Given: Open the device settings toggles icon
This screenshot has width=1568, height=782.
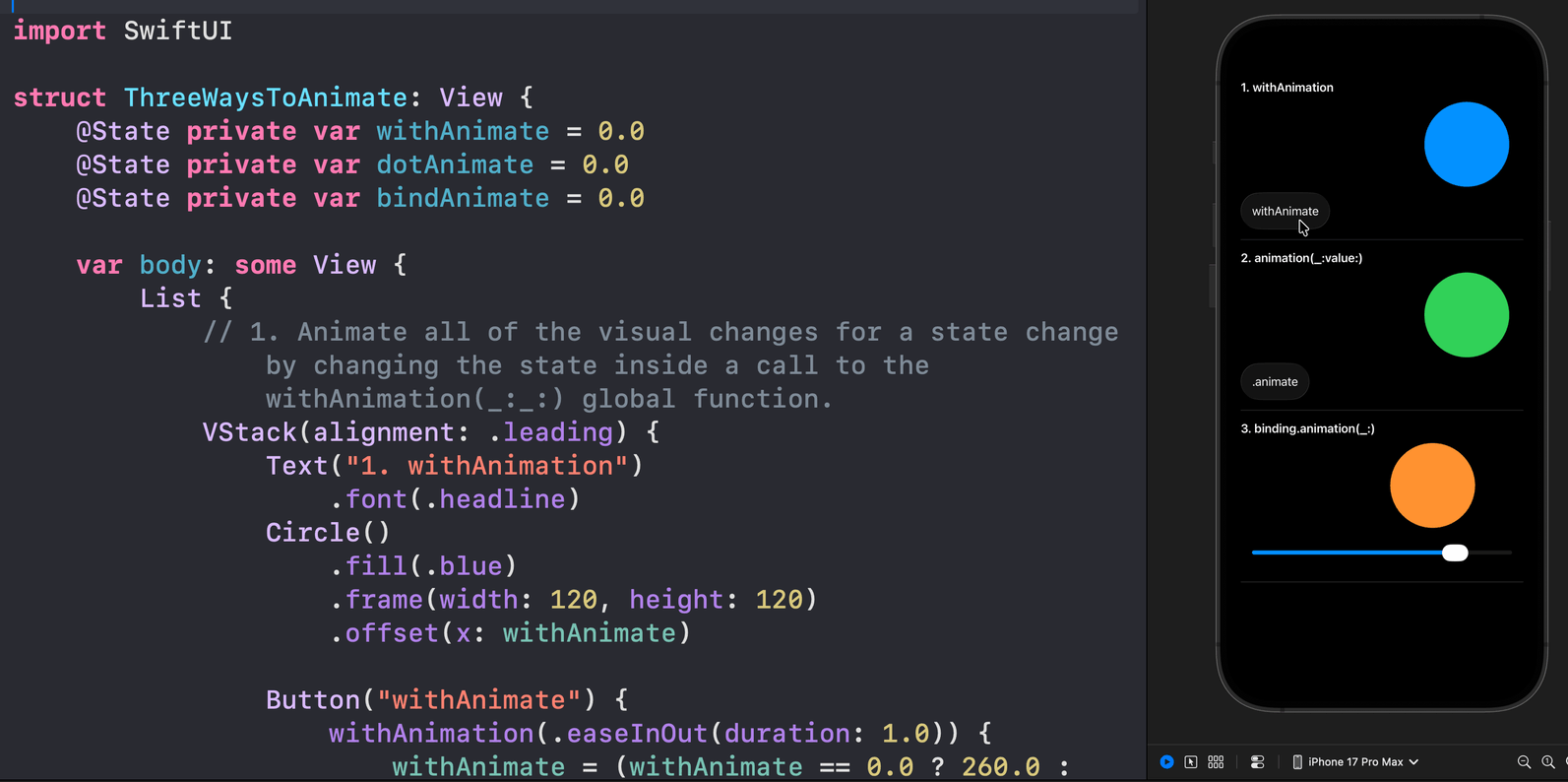Looking at the screenshot, I should click(x=1257, y=761).
